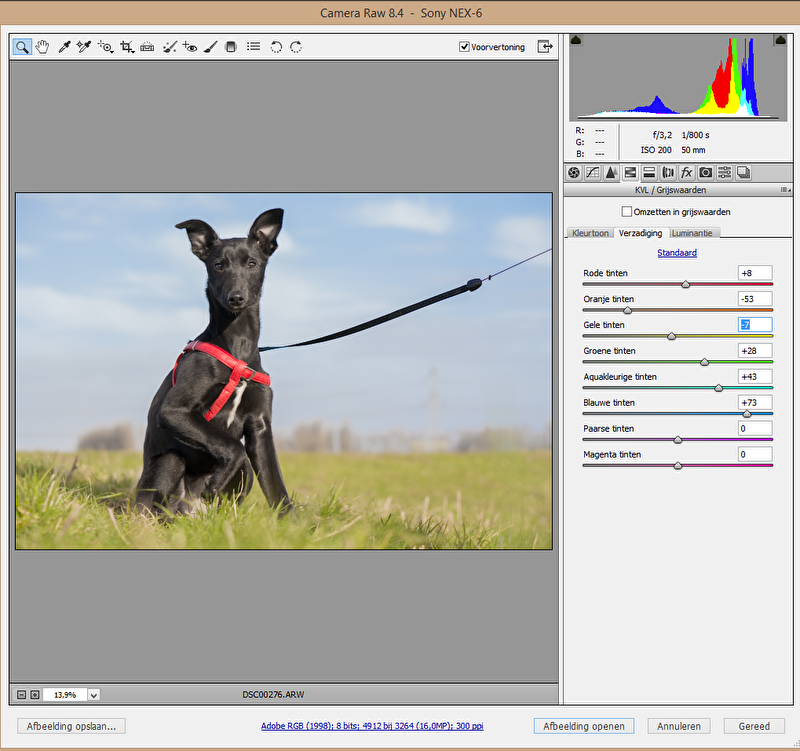Click the Blauwe tinten value field
The height and width of the screenshot is (751, 800).
pyautogui.click(x=755, y=402)
